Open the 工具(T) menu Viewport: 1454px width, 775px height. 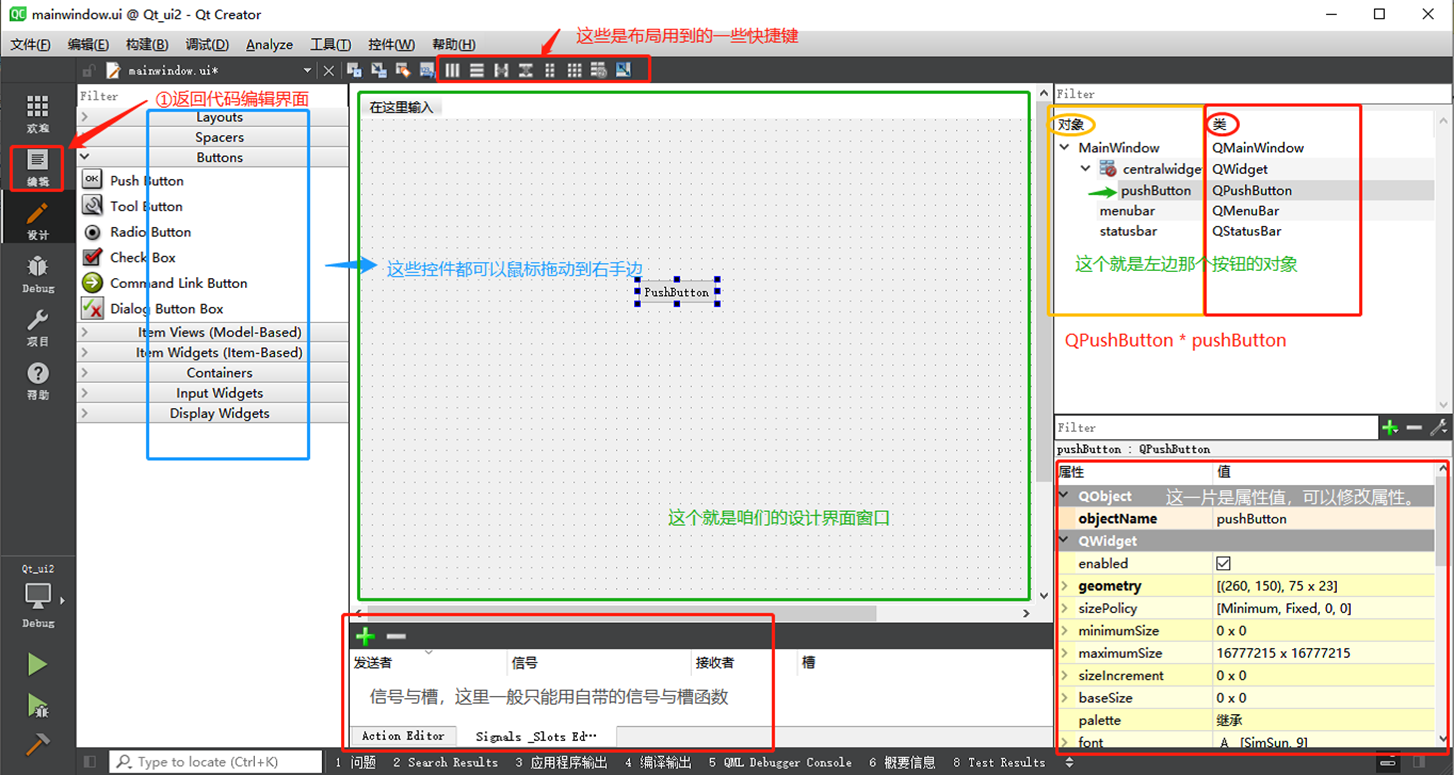330,44
